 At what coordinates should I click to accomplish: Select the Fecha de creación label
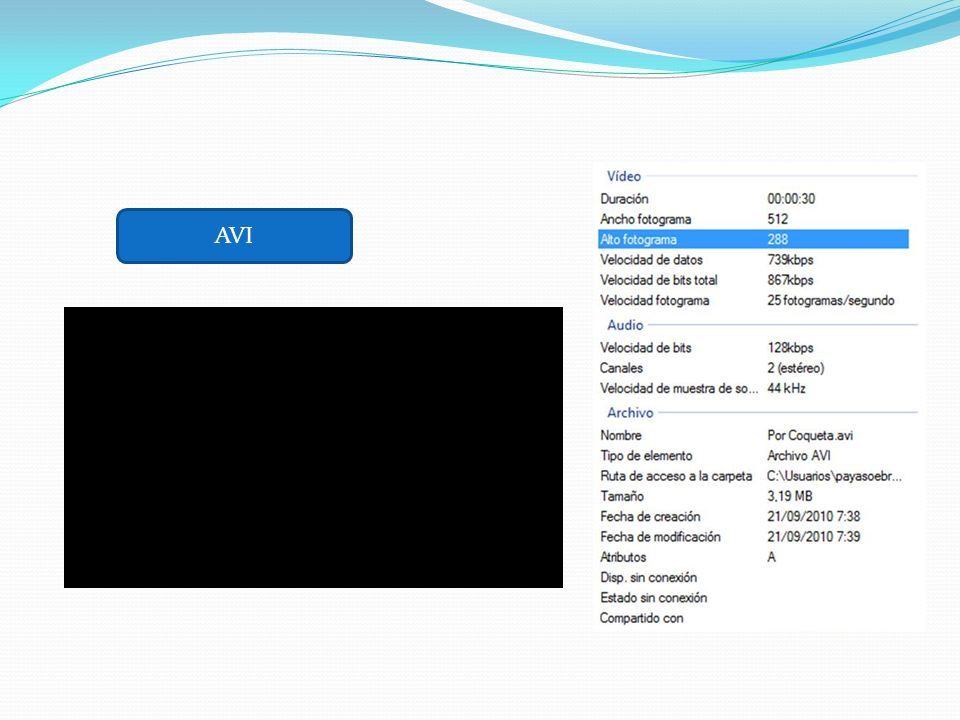(650, 517)
